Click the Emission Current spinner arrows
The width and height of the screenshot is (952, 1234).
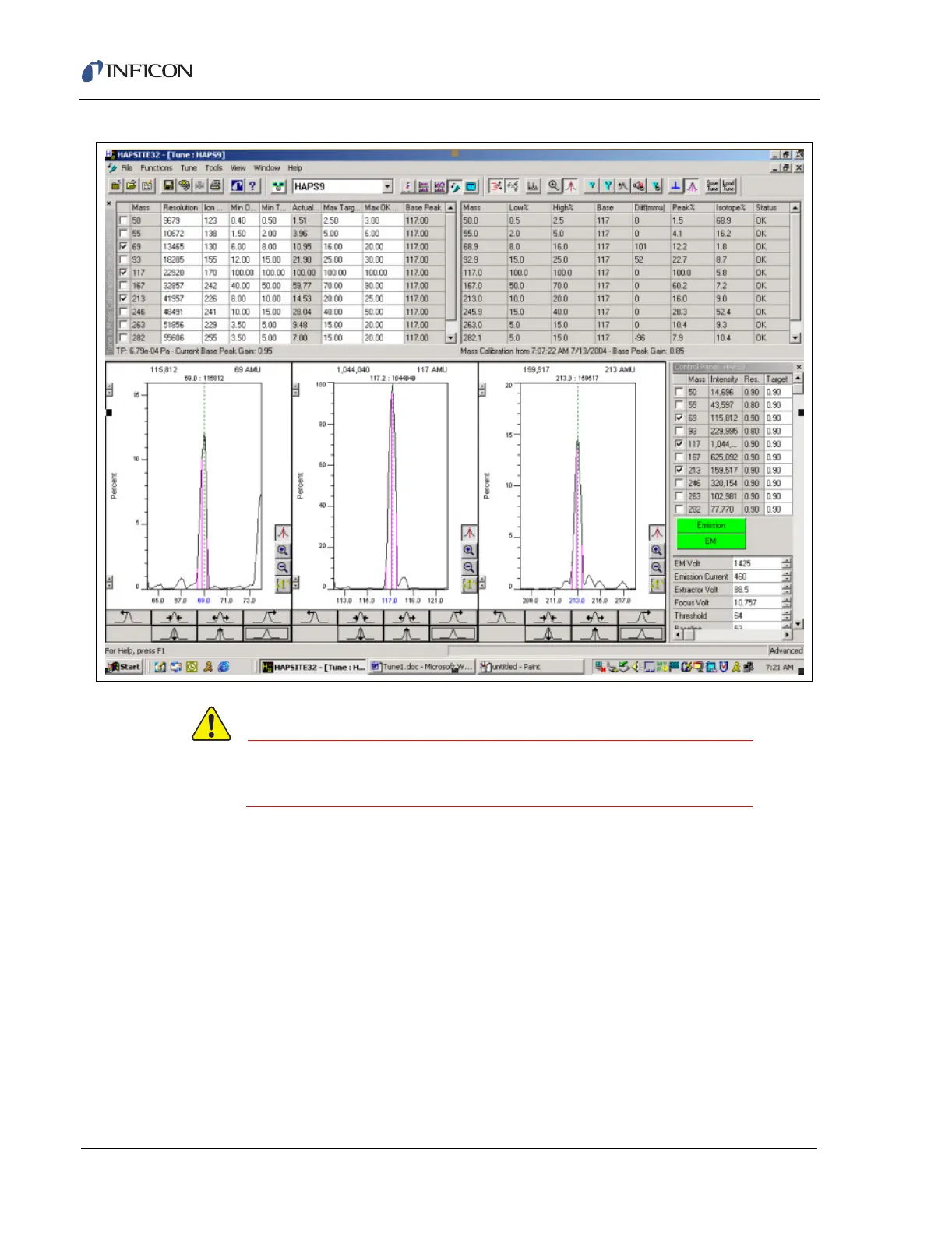pyautogui.click(x=786, y=576)
